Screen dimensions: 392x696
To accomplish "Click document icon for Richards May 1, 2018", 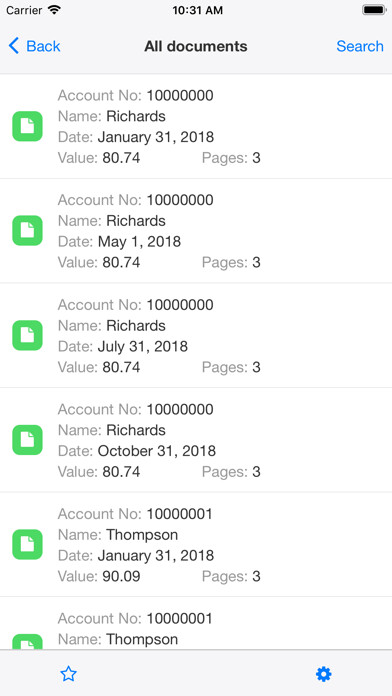I will click(28, 231).
